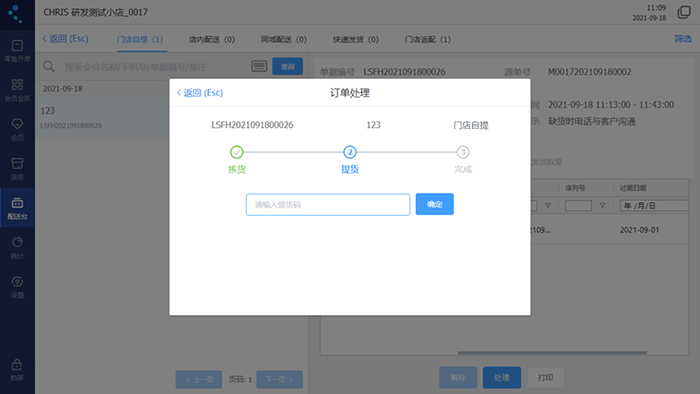
Task: Switch to 店内配送 (0) tab
Action: (x=212, y=39)
